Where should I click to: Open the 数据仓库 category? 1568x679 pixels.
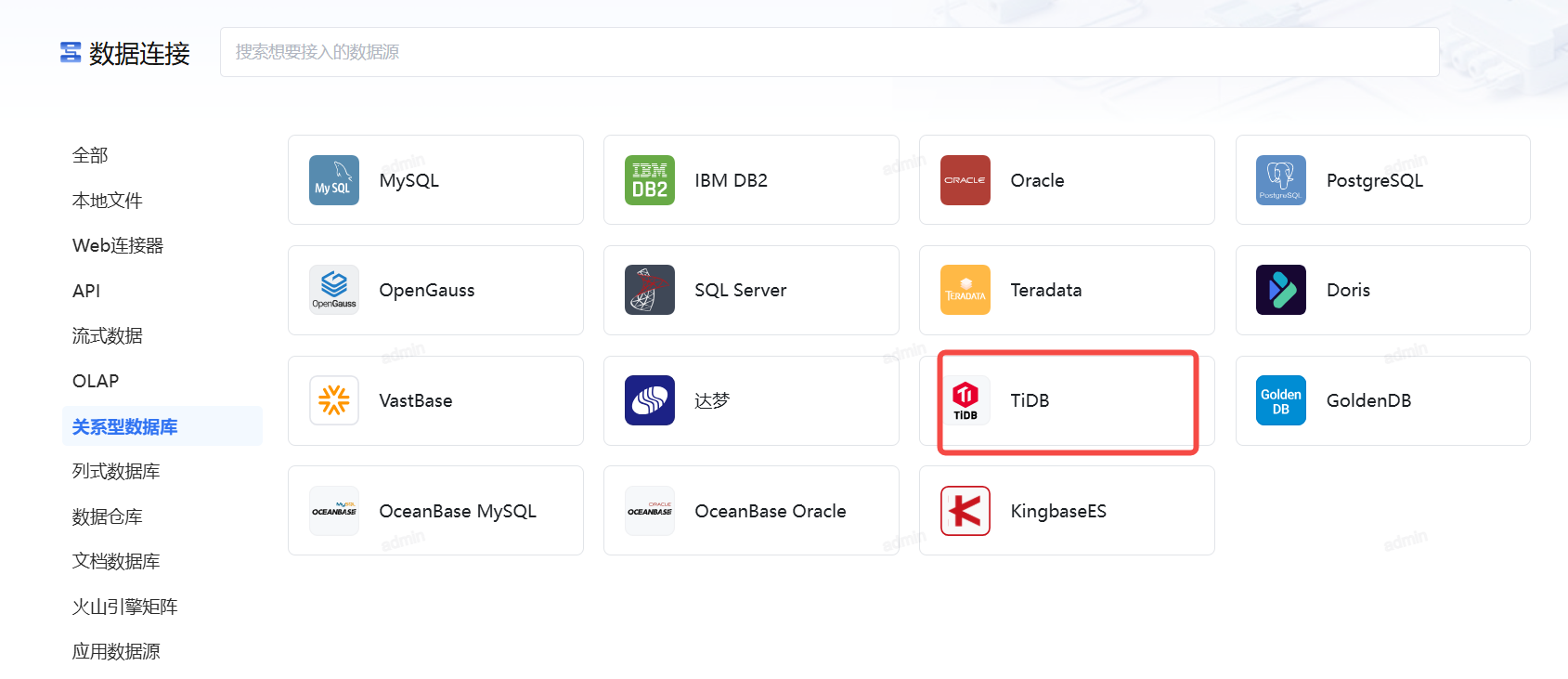108,516
